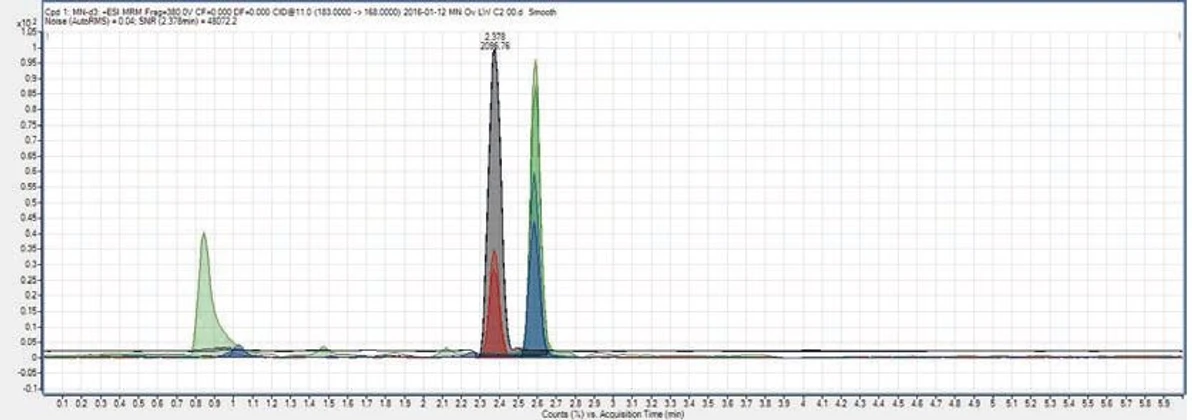Select the broad light green peak near 0.85 min
The width and height of the screenshot is (1192, 420).
[x=207, y=304]
